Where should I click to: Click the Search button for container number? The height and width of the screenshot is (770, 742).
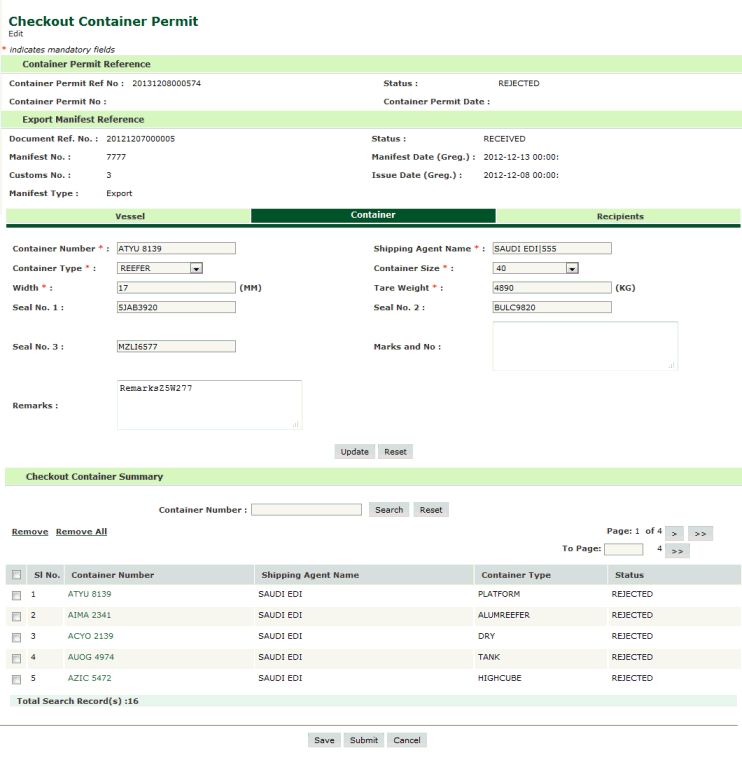pos(388,510)
